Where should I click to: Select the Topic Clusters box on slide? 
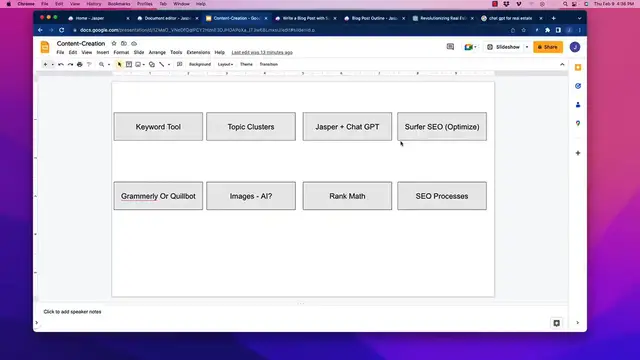tap(251, 127)
